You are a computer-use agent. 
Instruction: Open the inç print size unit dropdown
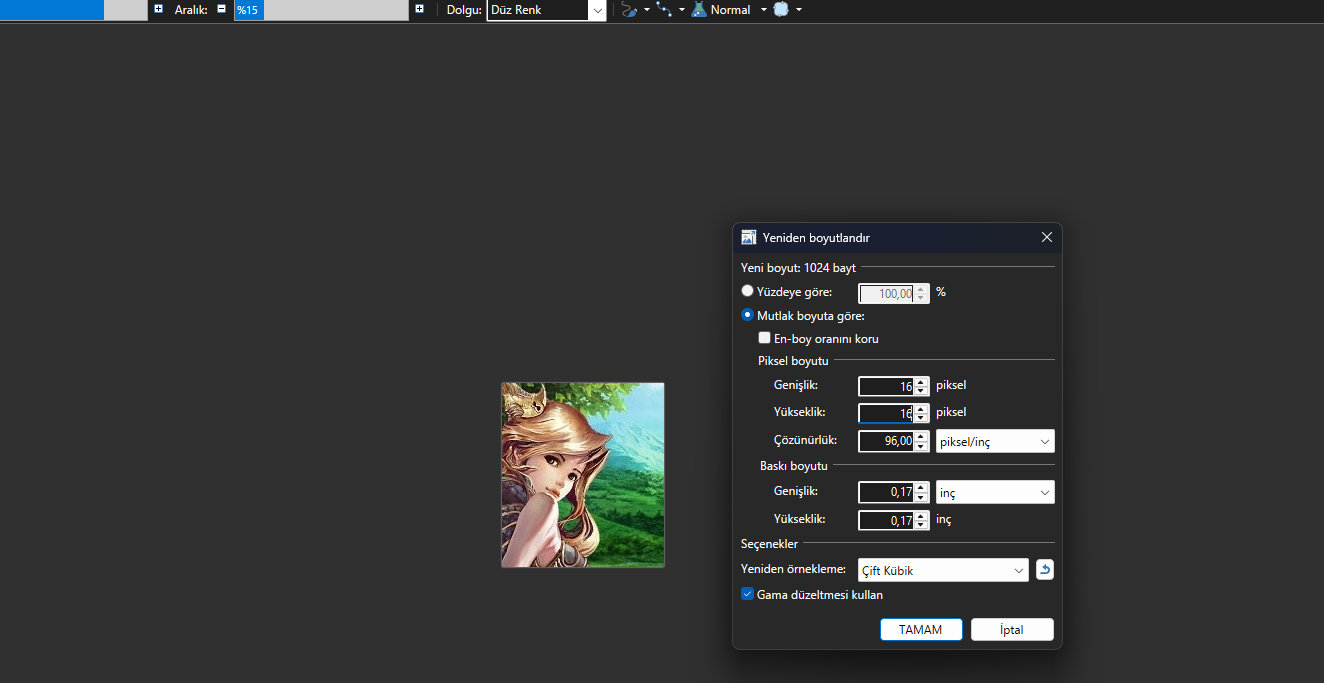tap(994, 492)
